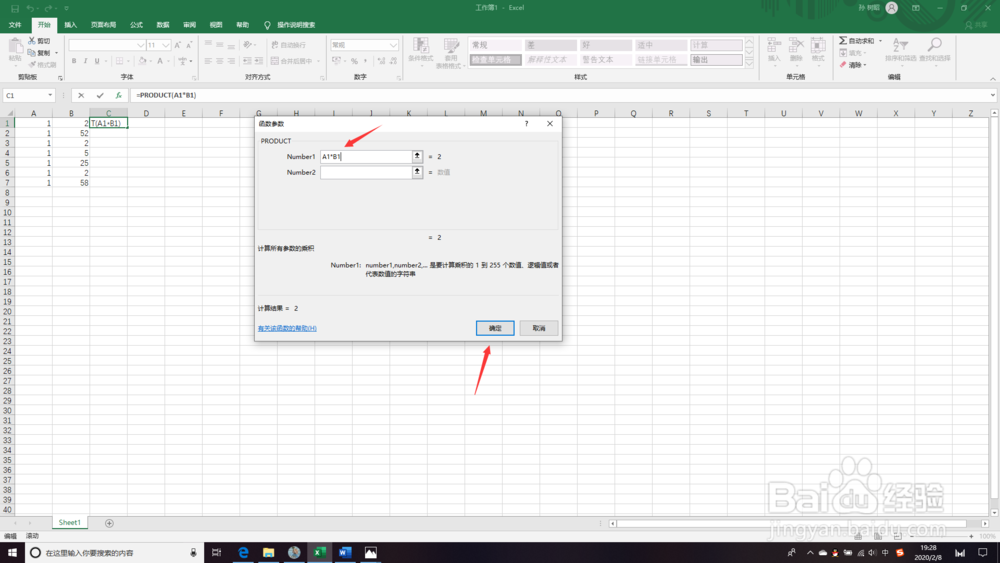Click the Format cells (格式) icon
Viewport: 1000px width, 563px height.
[x=818, y=45]
